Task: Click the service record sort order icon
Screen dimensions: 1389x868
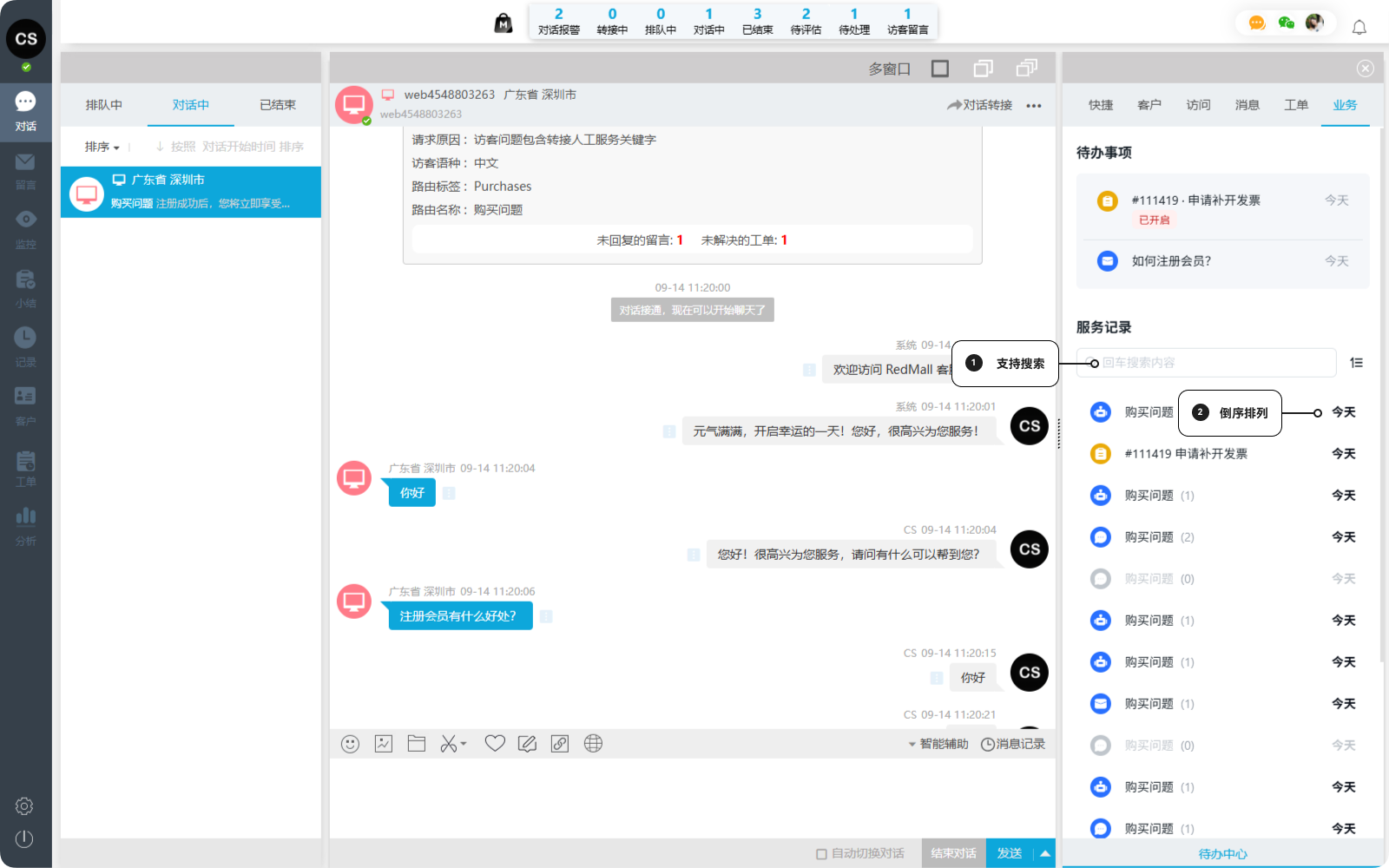Action: coord(1356,363)
